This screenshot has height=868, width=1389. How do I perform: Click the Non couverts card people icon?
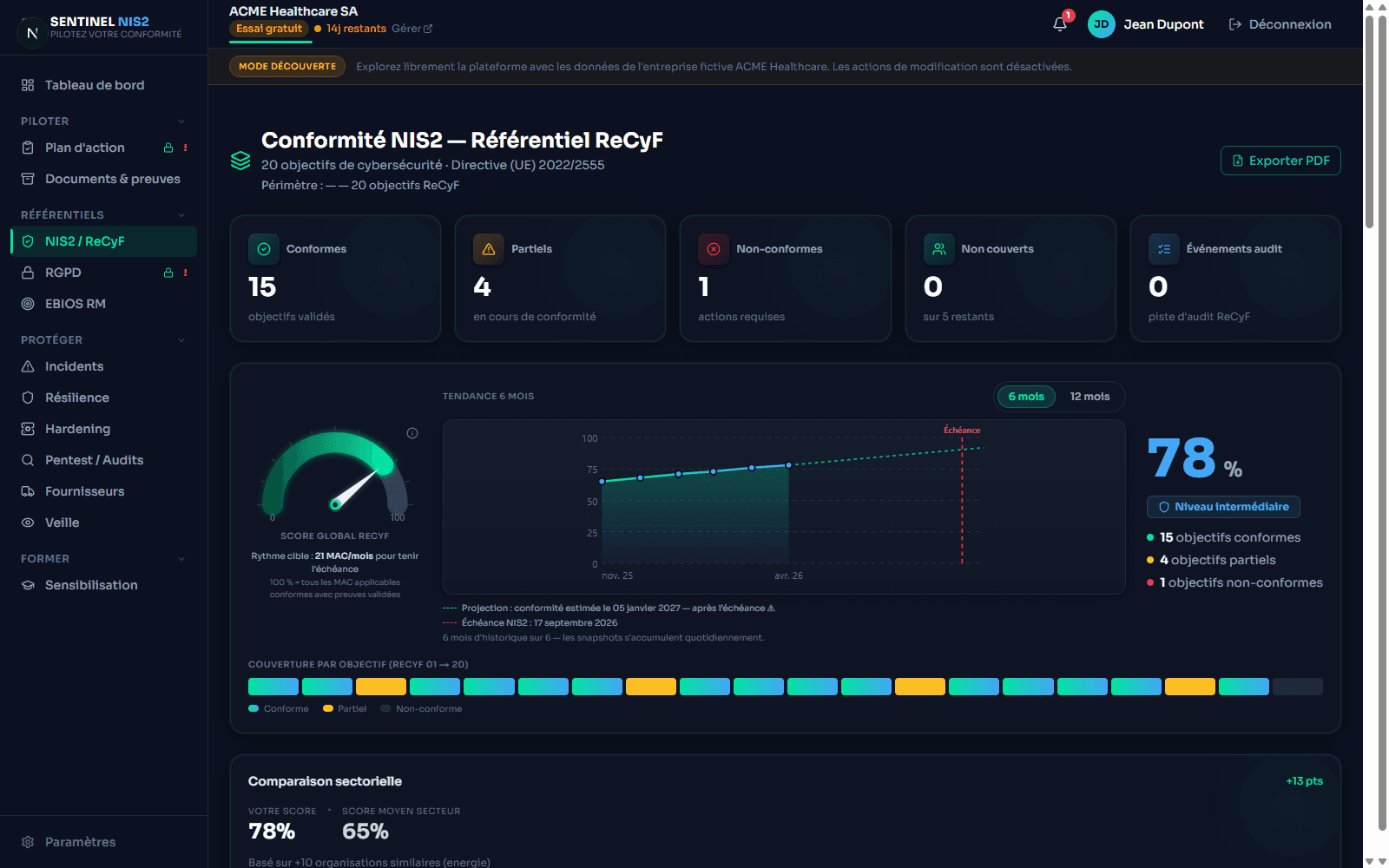tap(938, 249)
